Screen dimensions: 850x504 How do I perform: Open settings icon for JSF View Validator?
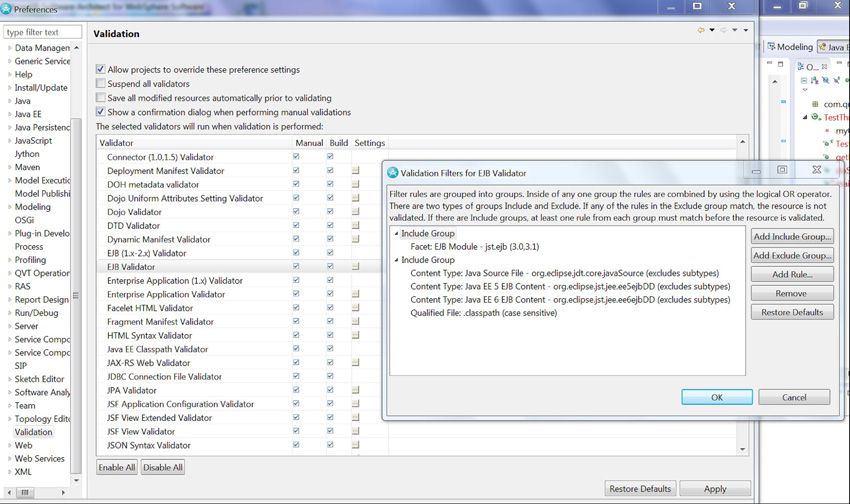(x=356, y=431)
